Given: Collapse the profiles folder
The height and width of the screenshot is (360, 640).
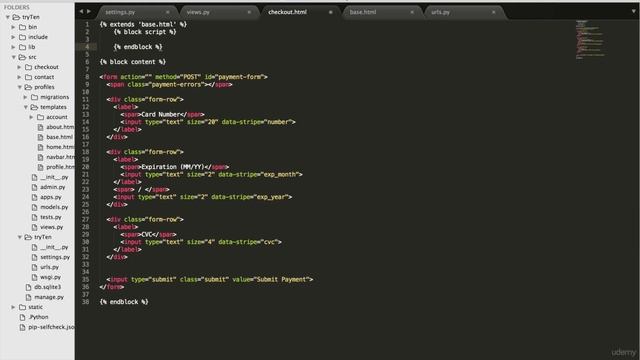Looking at the screenshot, I should click(19, 87).
